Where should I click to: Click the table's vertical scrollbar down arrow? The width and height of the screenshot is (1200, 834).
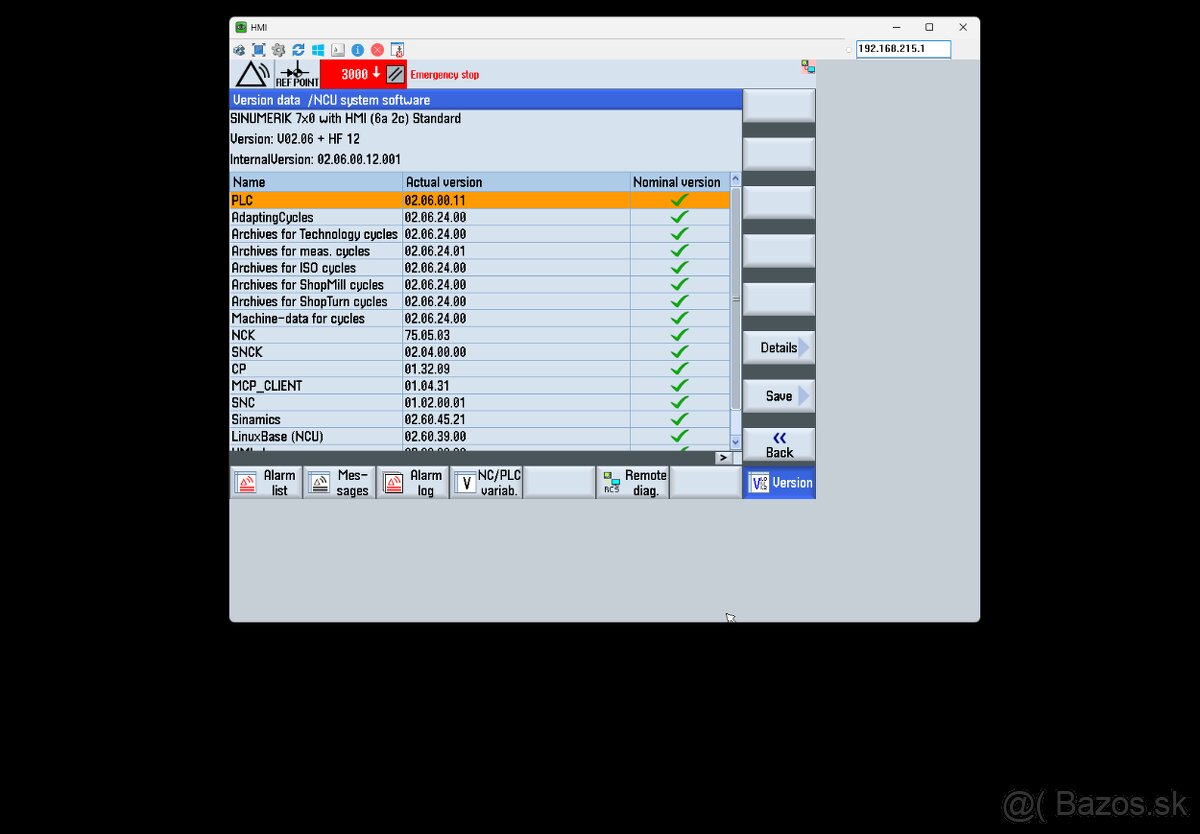pos(736,442)
